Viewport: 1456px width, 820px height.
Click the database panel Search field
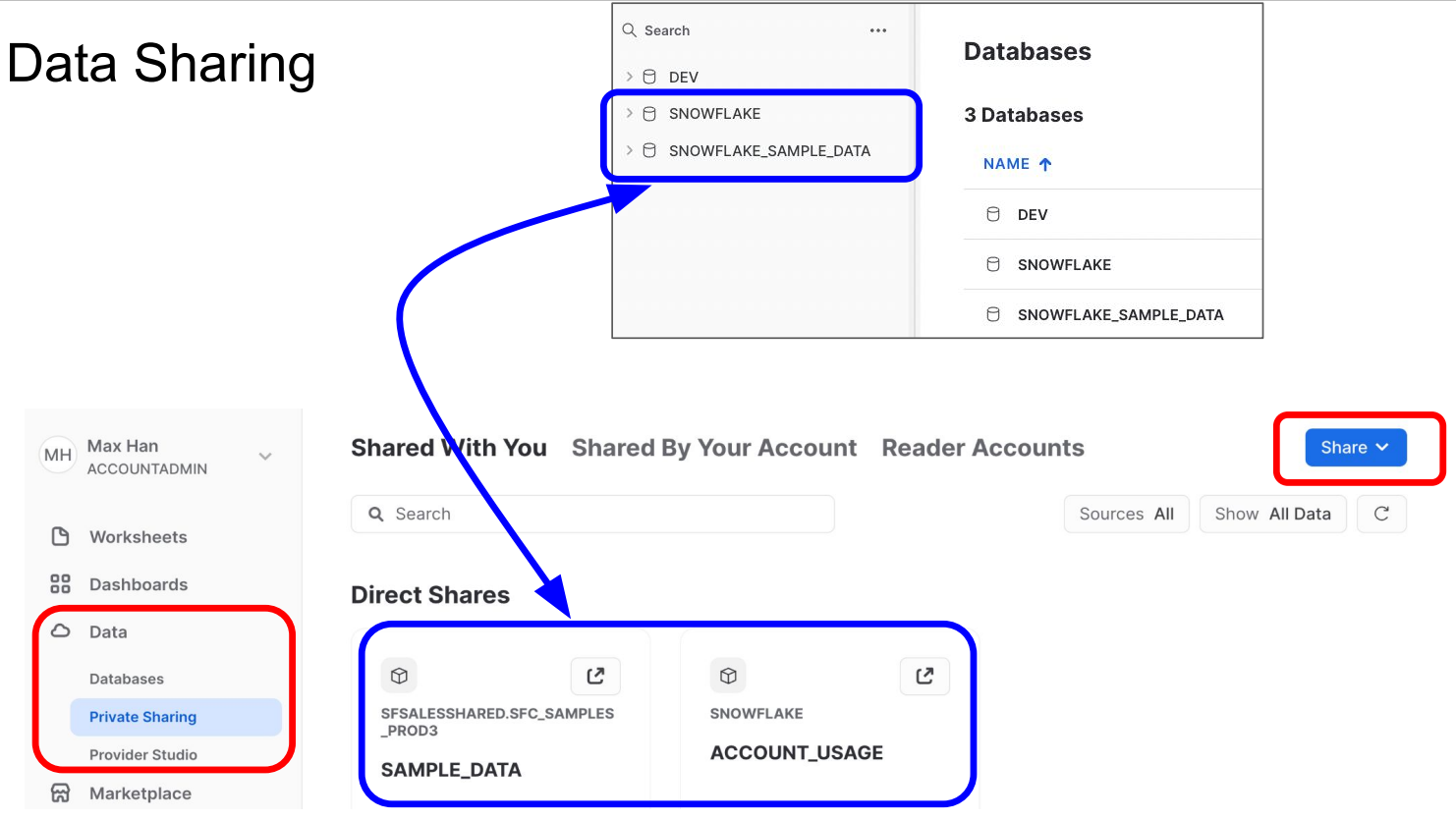pyautogui.click(x=667, y=30)
